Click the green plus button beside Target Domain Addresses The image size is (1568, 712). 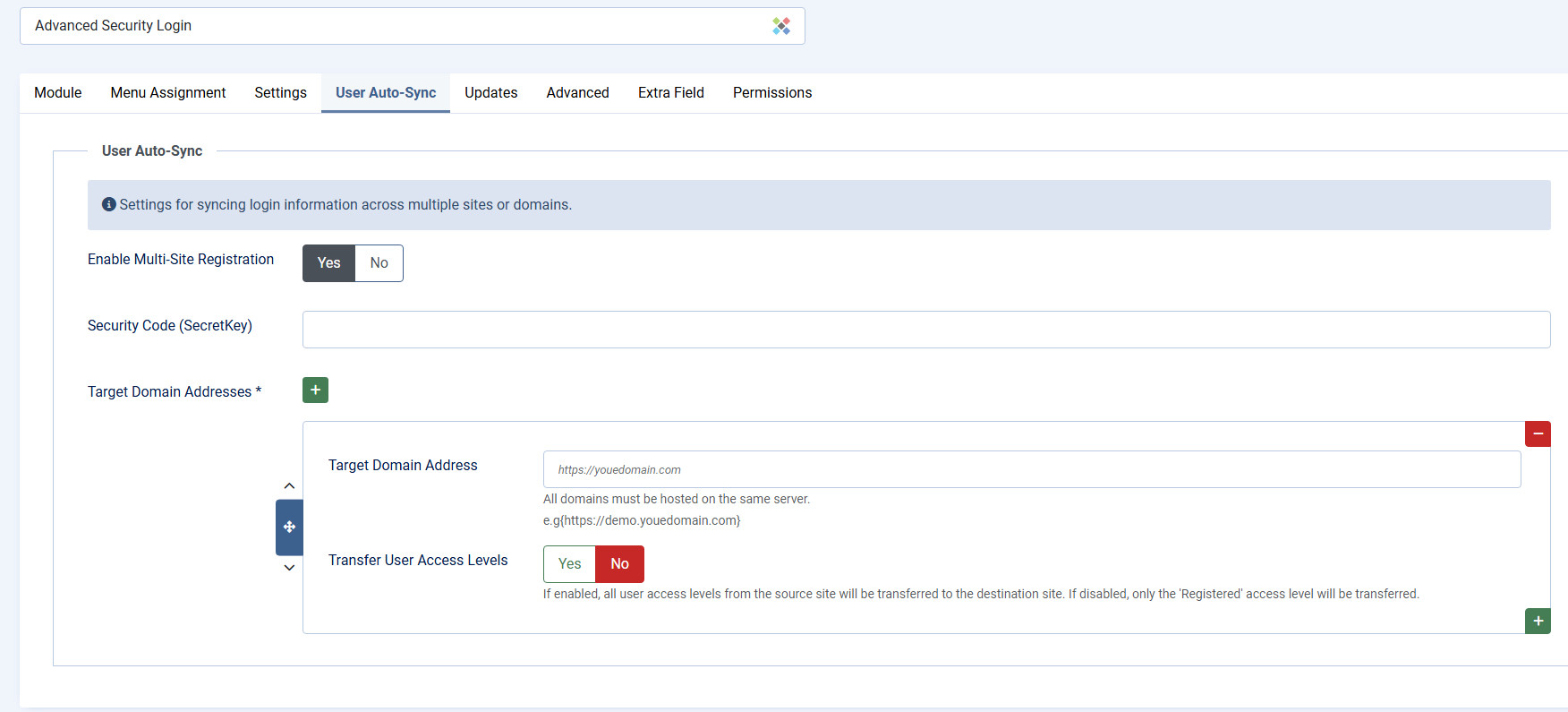point(315,390)
